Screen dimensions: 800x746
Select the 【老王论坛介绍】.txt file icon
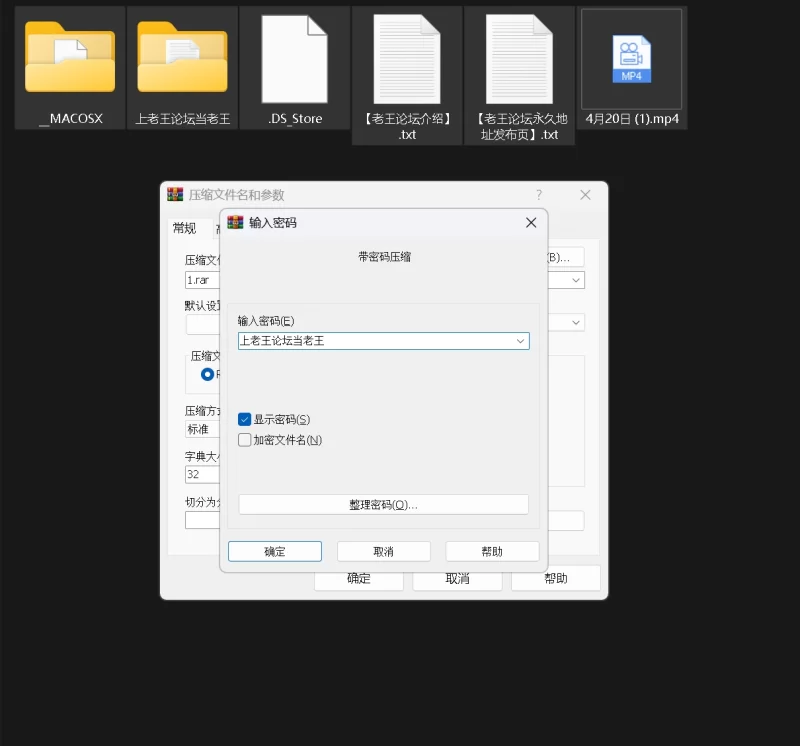point(407,60)
